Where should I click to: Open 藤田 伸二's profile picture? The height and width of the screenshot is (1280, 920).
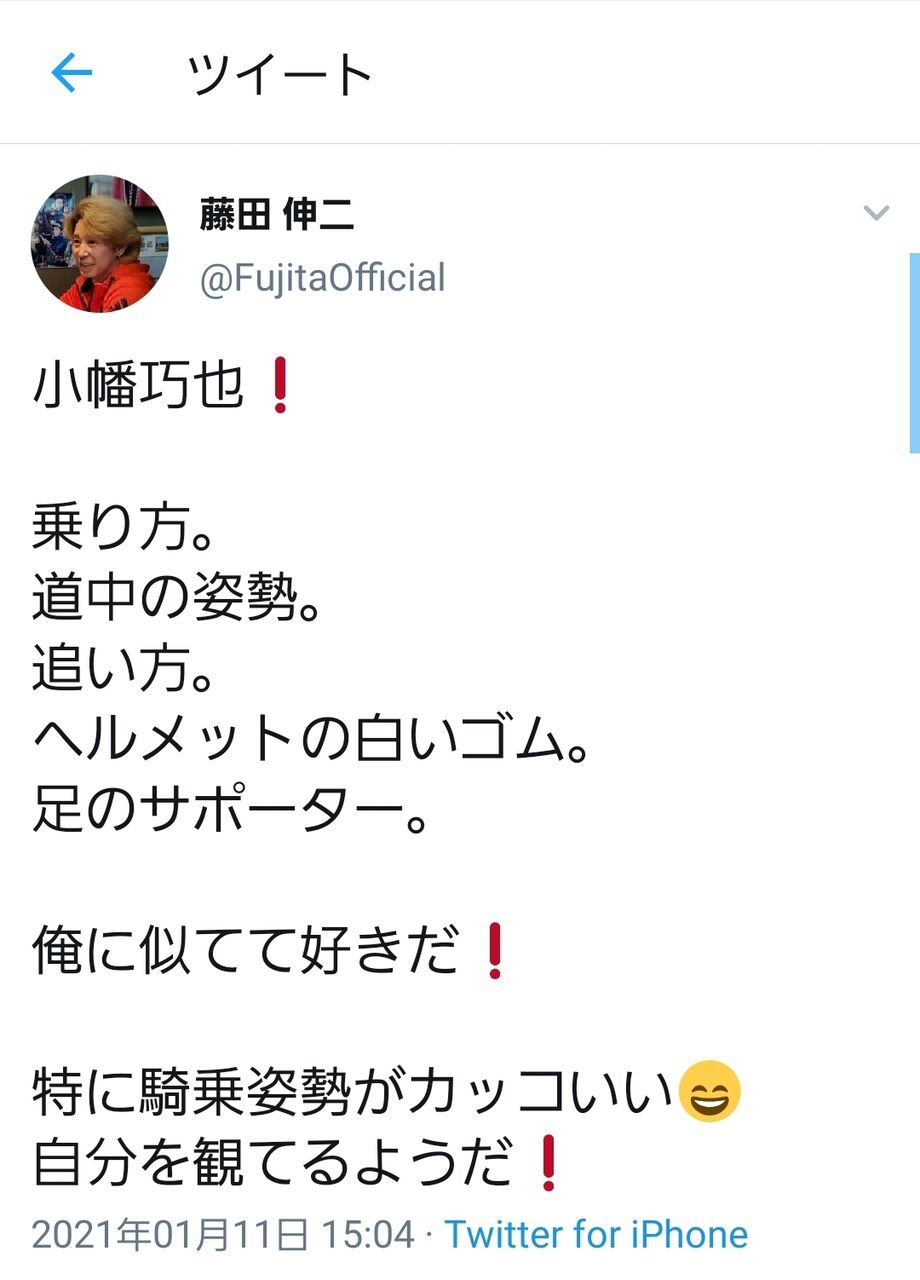click(x=100, y=243)
